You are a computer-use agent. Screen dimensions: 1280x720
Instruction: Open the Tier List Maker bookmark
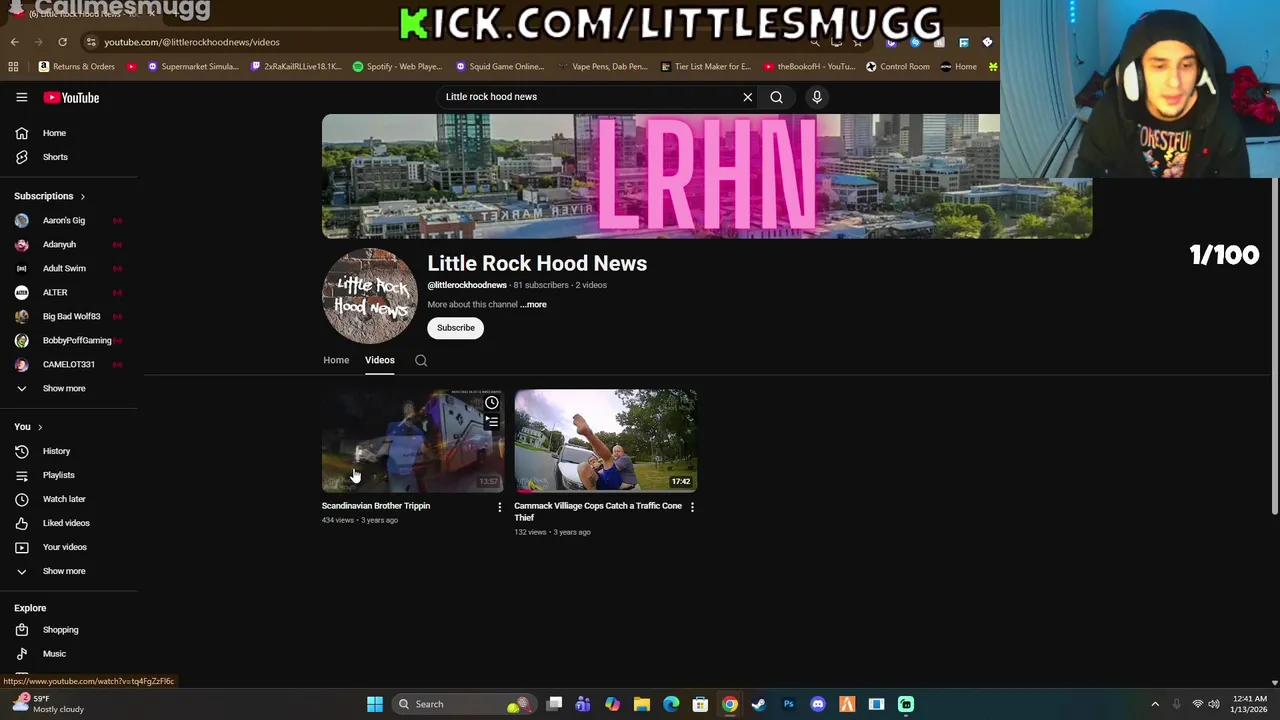click(x=706, y=67)
